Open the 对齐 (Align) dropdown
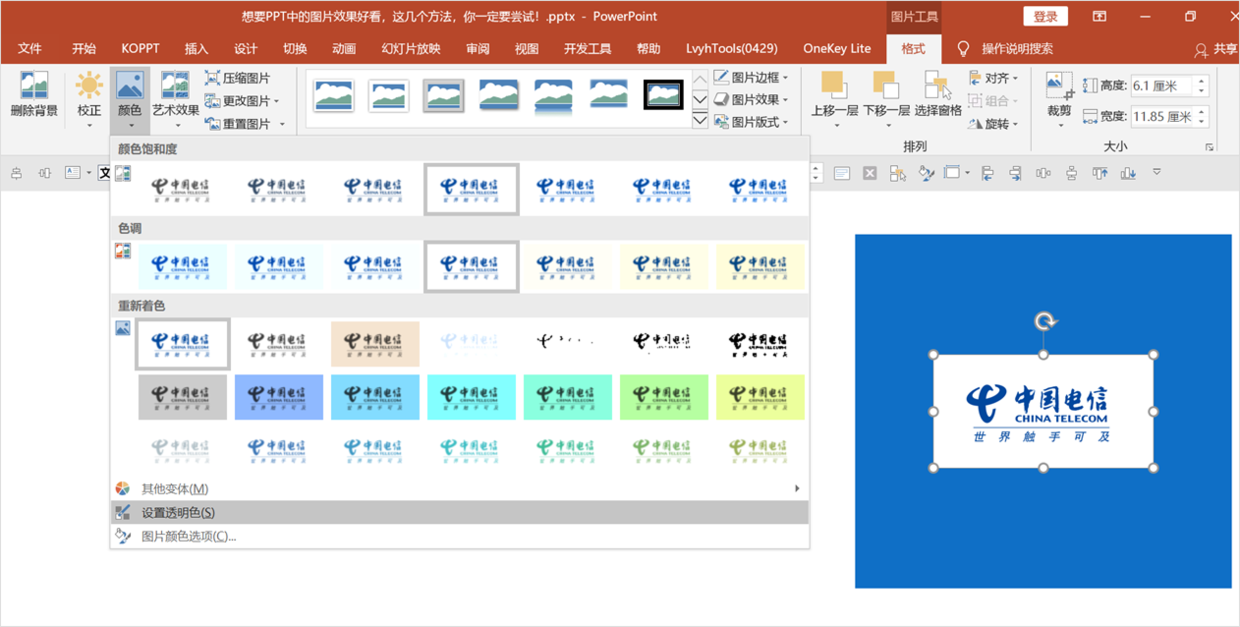 pyautogui.click(x=994, y=78)
